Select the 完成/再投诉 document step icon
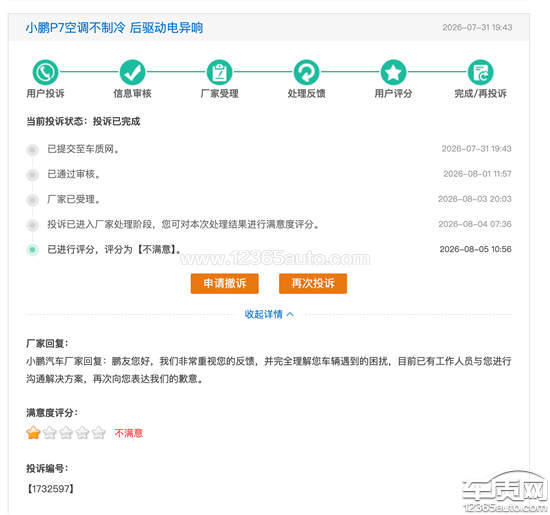 pyautogui.click(x=481, y=72)
